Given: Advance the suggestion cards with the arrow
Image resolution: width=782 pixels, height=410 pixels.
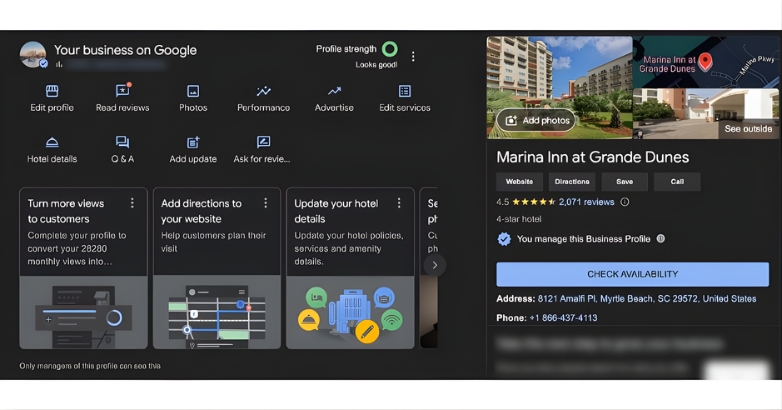Looking at the screenshot, I should click(x=434, y=265).
